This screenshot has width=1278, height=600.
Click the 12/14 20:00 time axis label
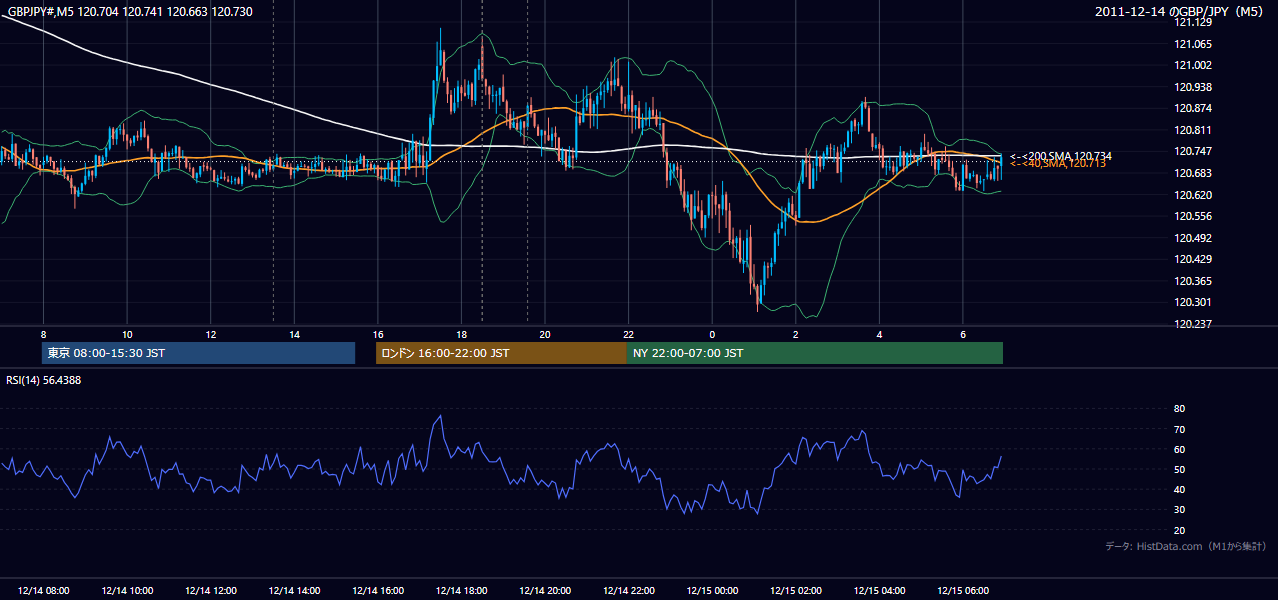click(x=545, y=591)
